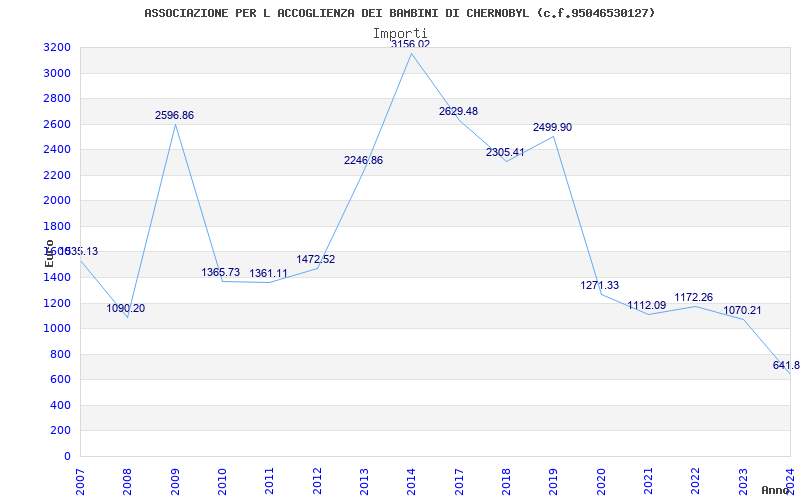Click the data label 1090.20

click(x=126, y=308)
